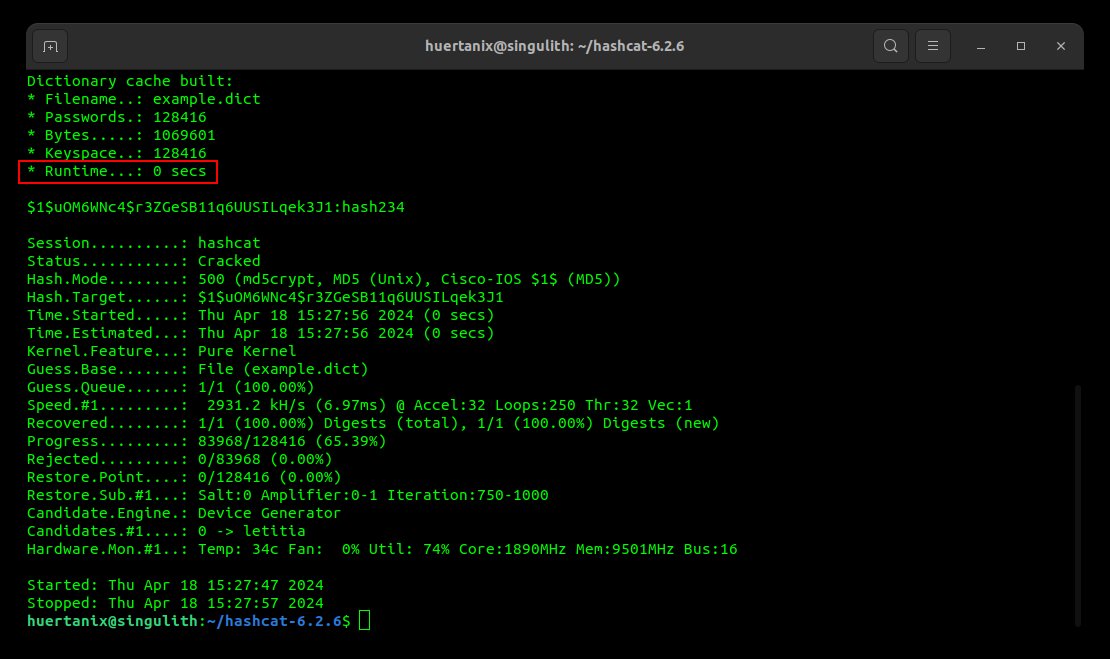Screen dimensions: 1110x659
Task: Click the Guess.Base File (example.dict) line
Action: pyautogui.click(x=198, y=369)
